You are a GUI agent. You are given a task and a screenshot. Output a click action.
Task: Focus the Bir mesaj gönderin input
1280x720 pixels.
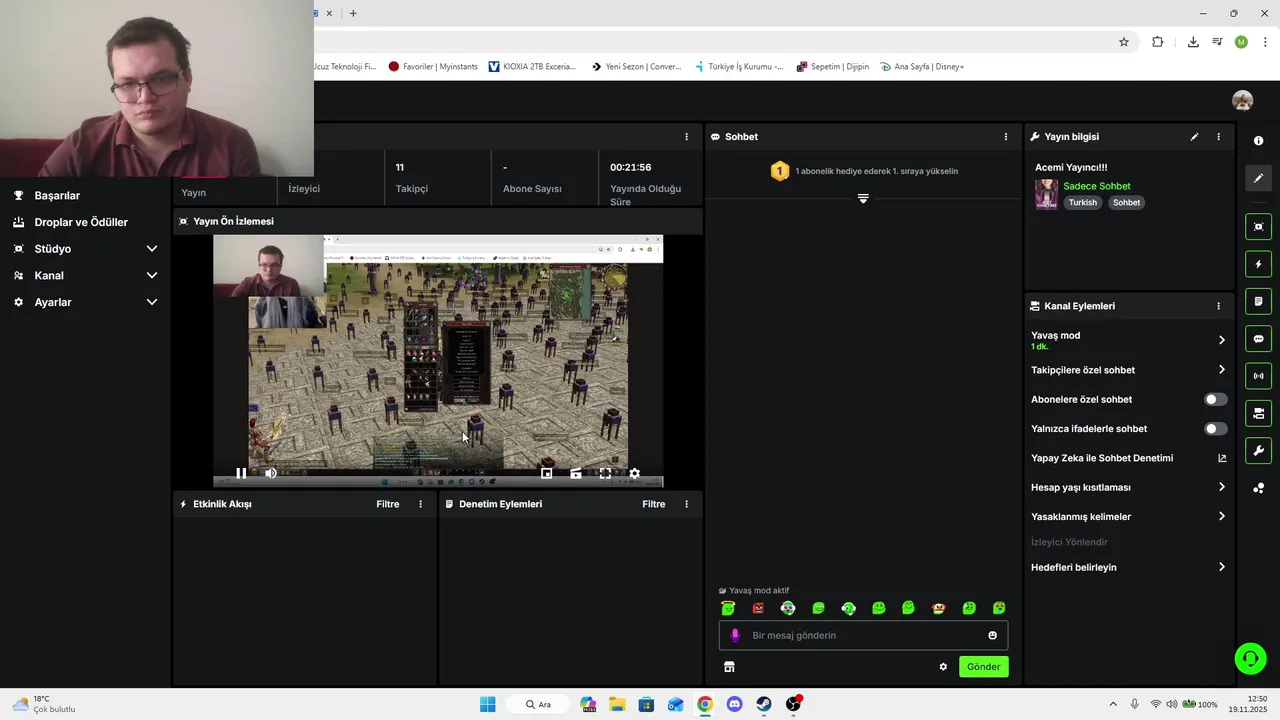point(863,635)
